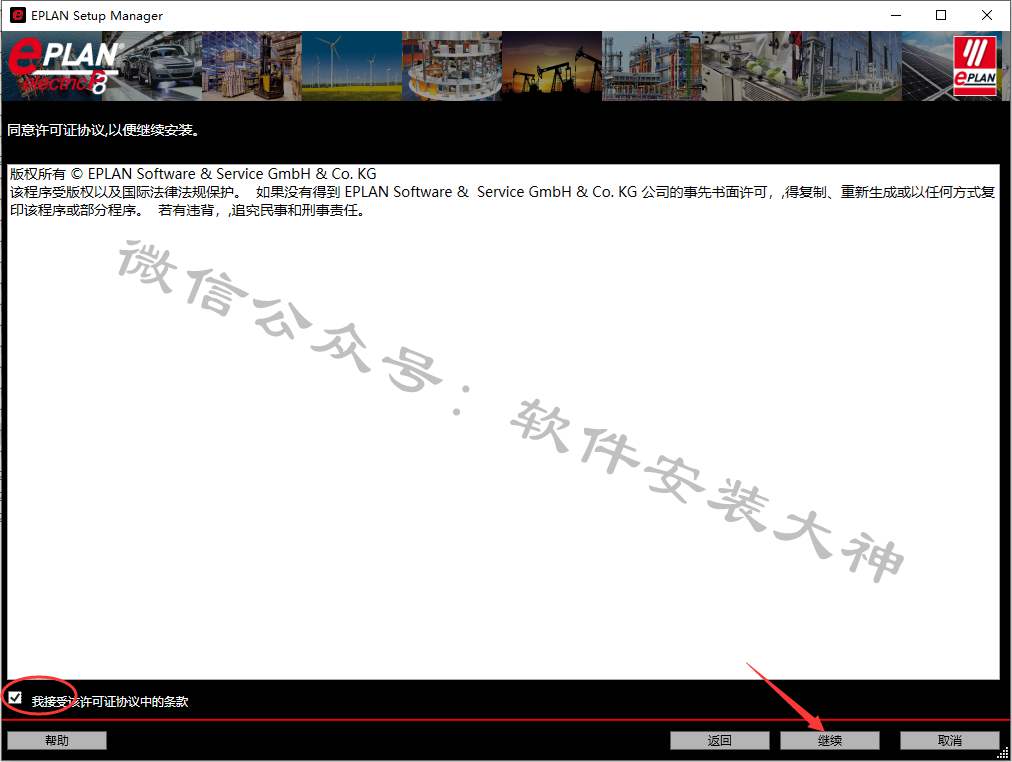Open help with the 帮助 button
This screenshot has height=762, width=1012.
[x=57, y=741]
